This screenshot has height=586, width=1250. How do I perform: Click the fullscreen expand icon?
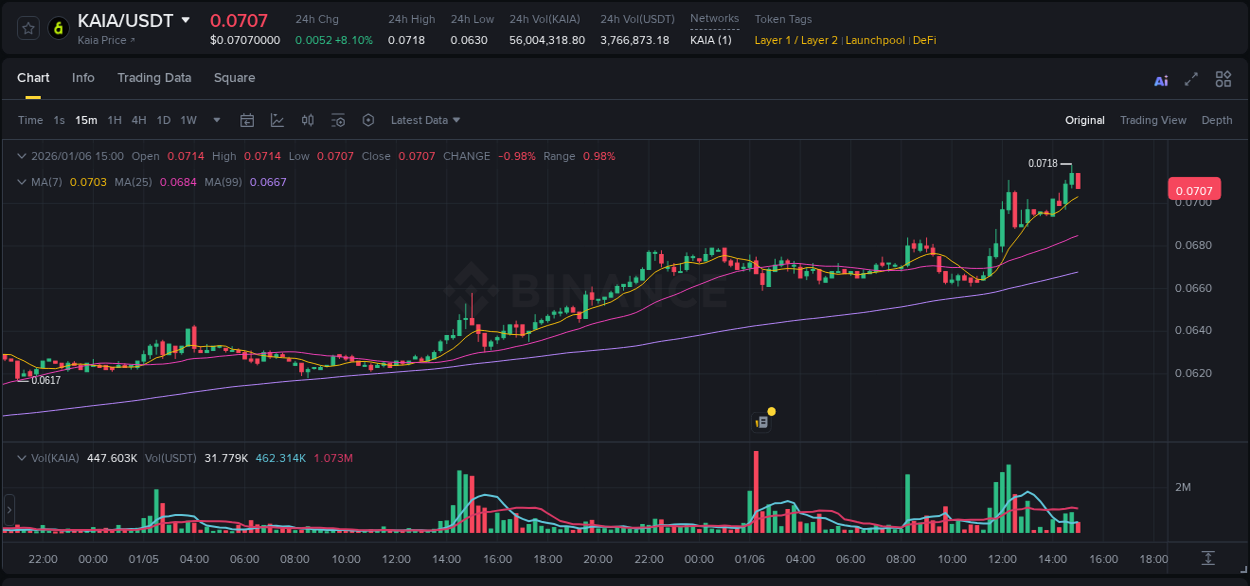click(1191, 78)
